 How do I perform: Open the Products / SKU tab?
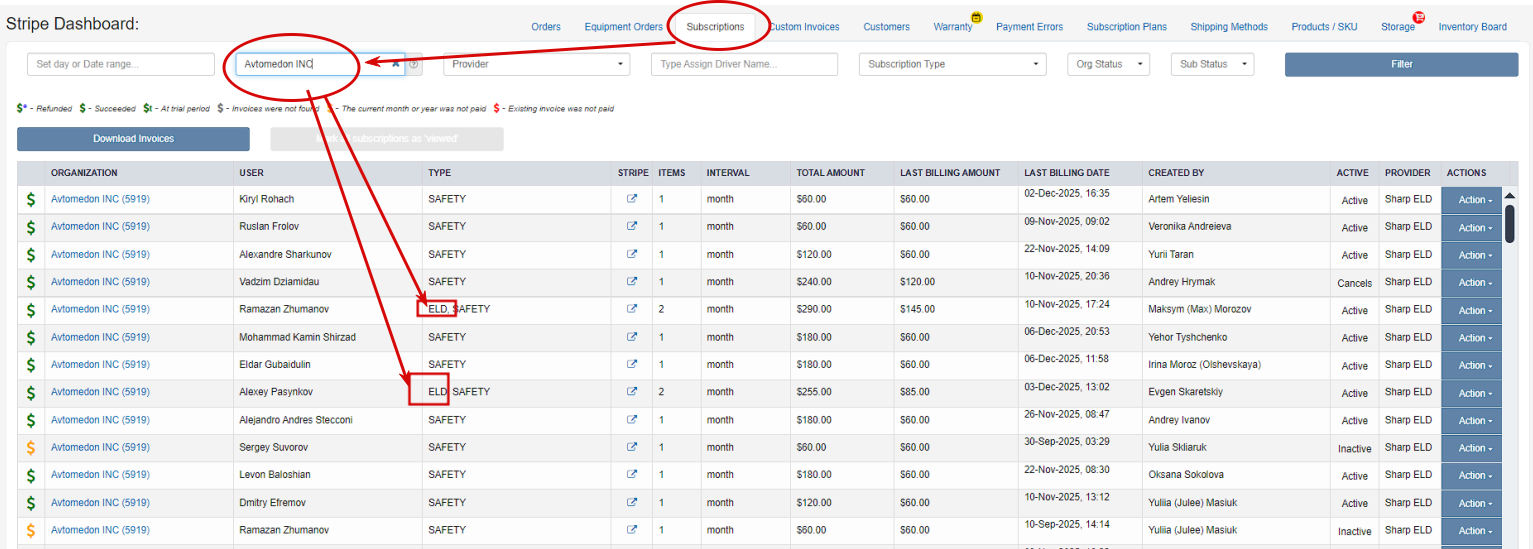pyautogui.click(x=1325, y=27)
